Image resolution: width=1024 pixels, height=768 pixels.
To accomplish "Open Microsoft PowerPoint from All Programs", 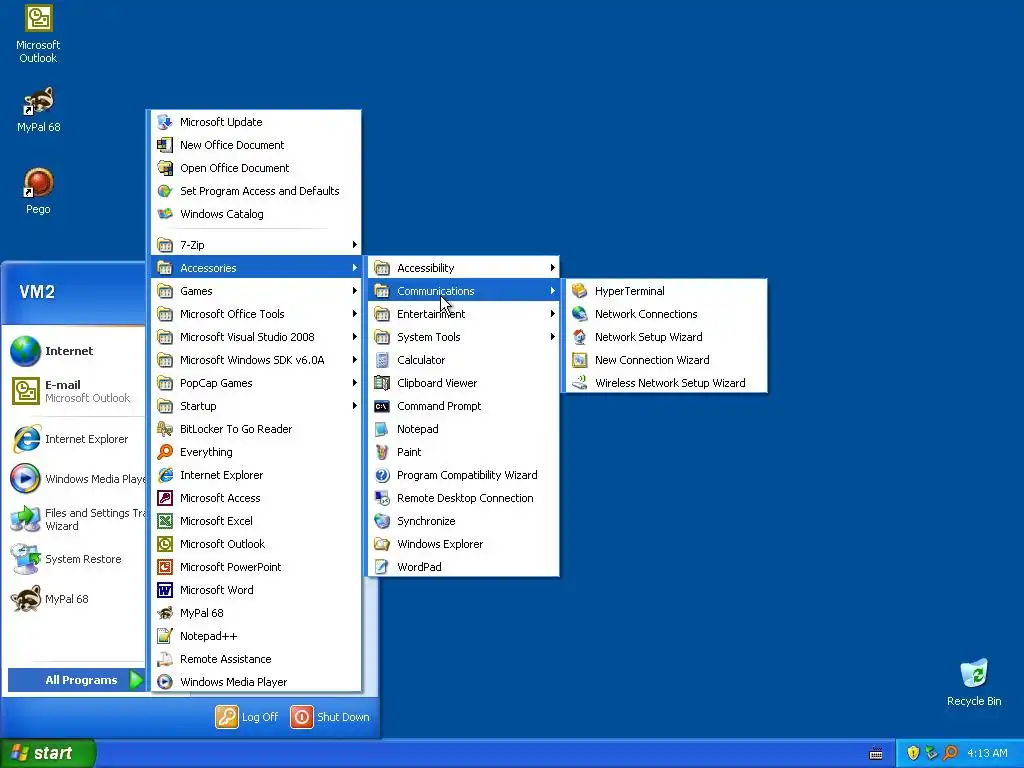I will pyautogui.click(x=256, y=567).
